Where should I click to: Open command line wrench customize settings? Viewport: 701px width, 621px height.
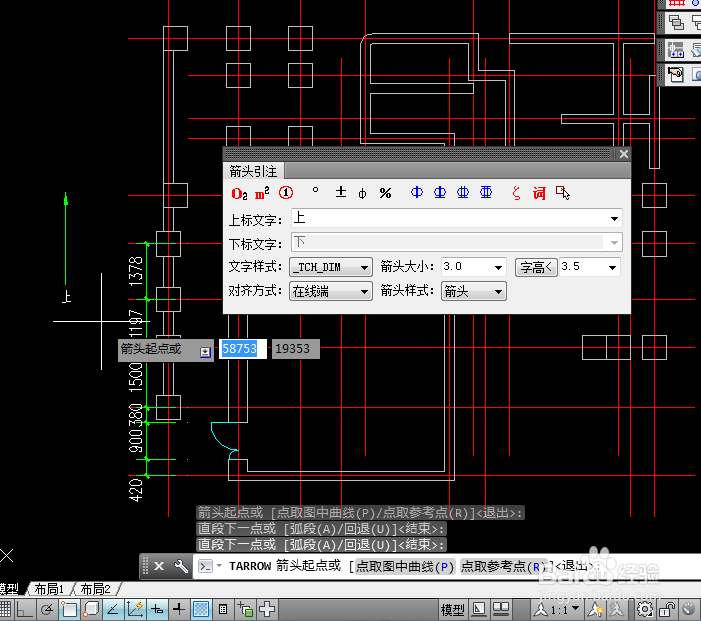coord(181,566)
